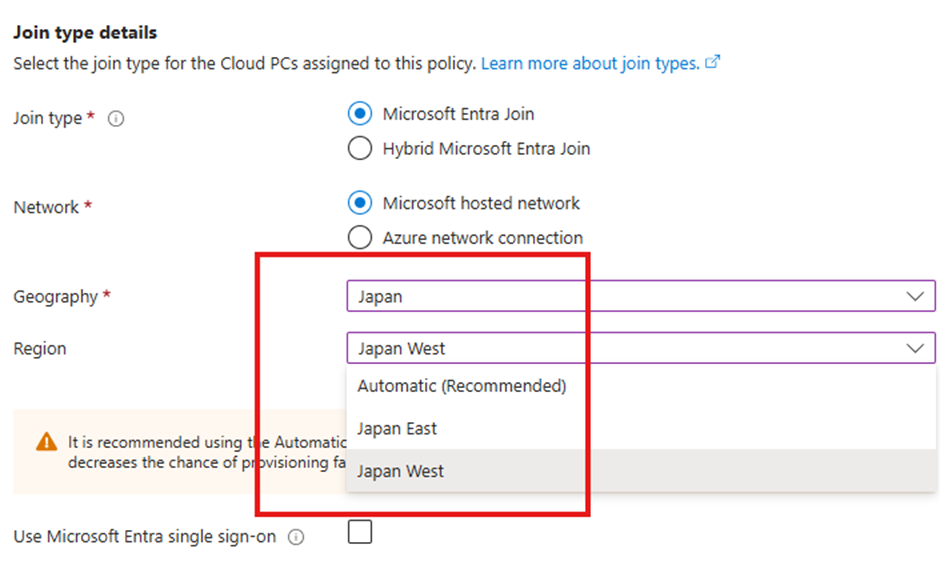Choose Hybrid Microsoft Entra Join option
The width and height of the screenshot is (940, 561).
click(360, 149)
